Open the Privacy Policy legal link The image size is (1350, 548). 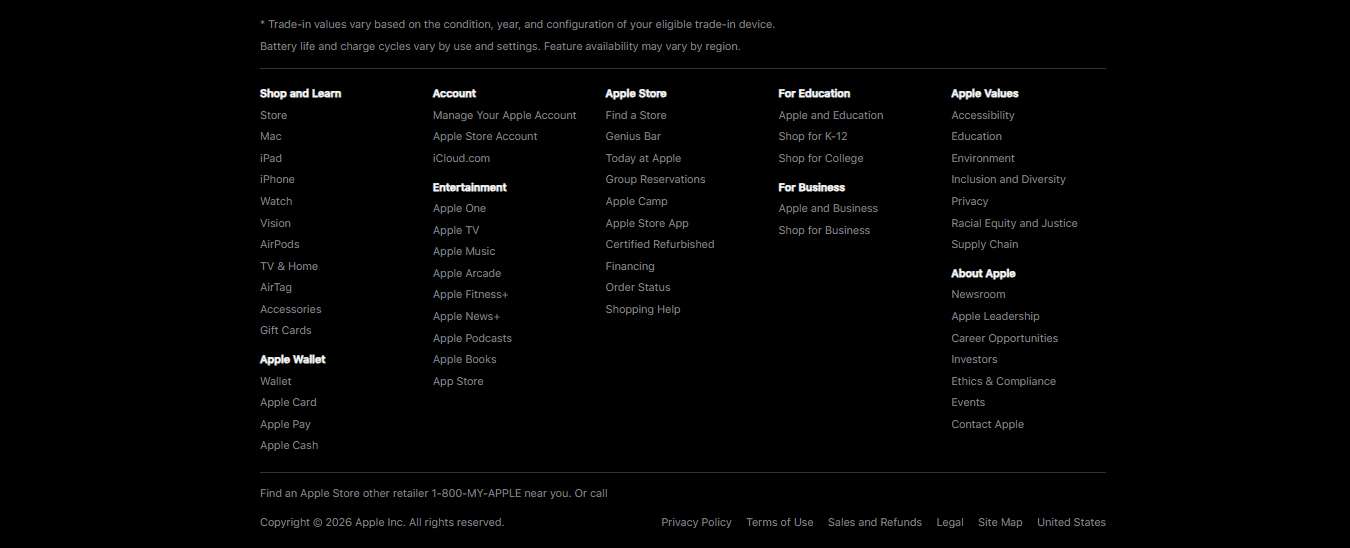(x=696, y=522)
